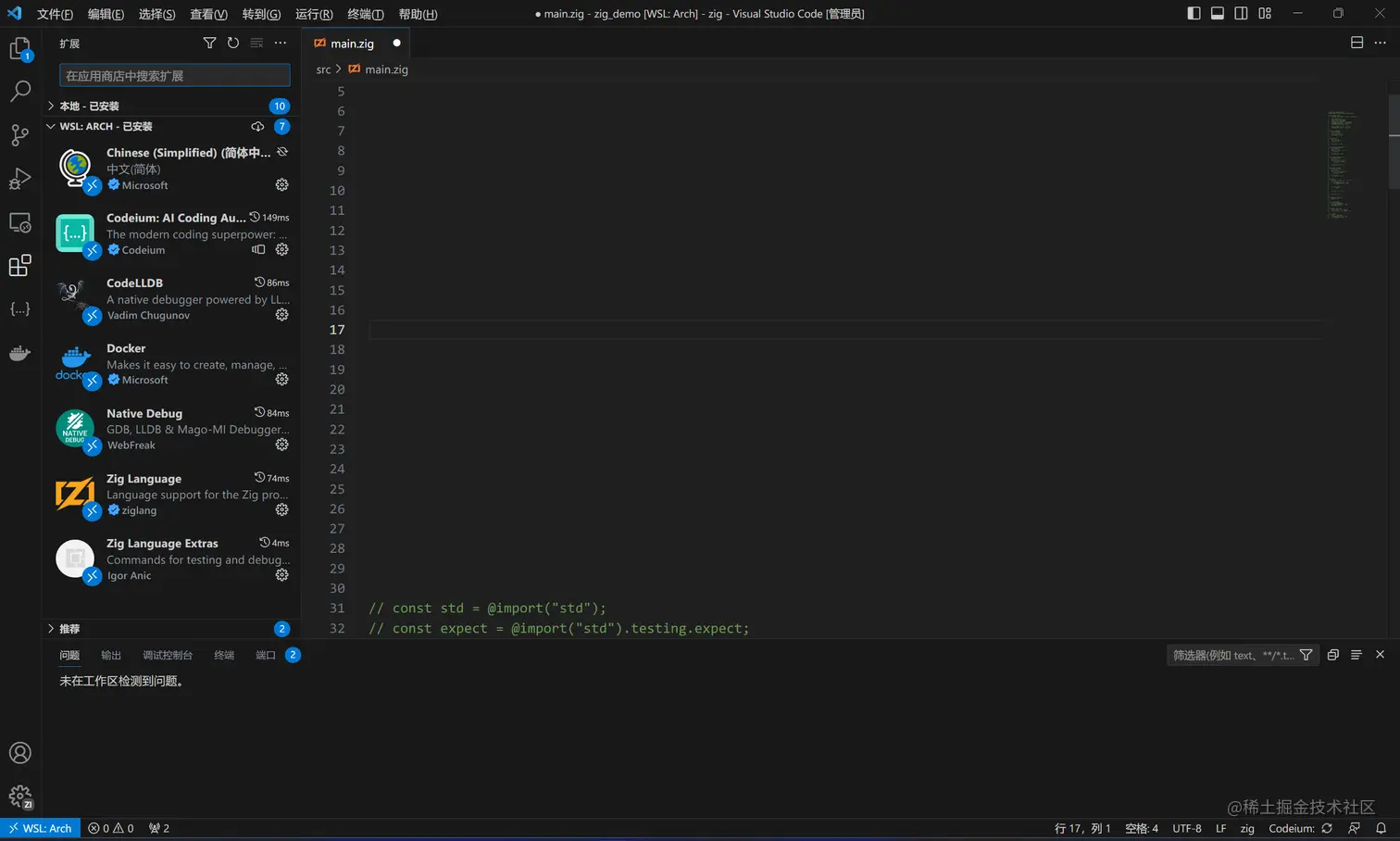Screen dimensions: 1400x841
Task: Click the notifications bell in status bar
Action: (x=1381, y=828)
